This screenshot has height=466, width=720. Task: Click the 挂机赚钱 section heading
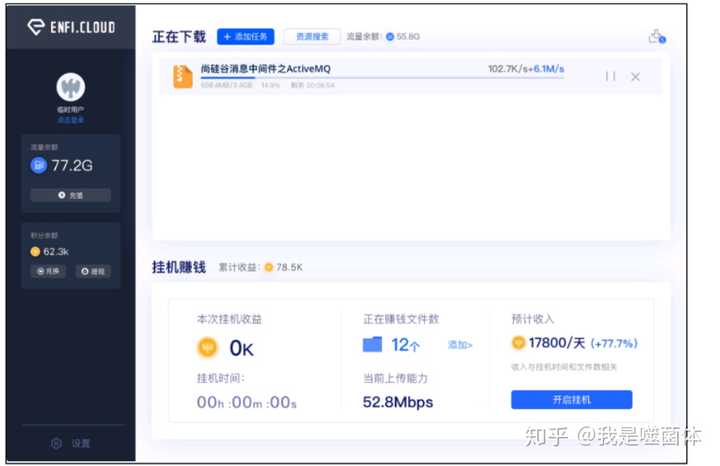tap(179, 267)
